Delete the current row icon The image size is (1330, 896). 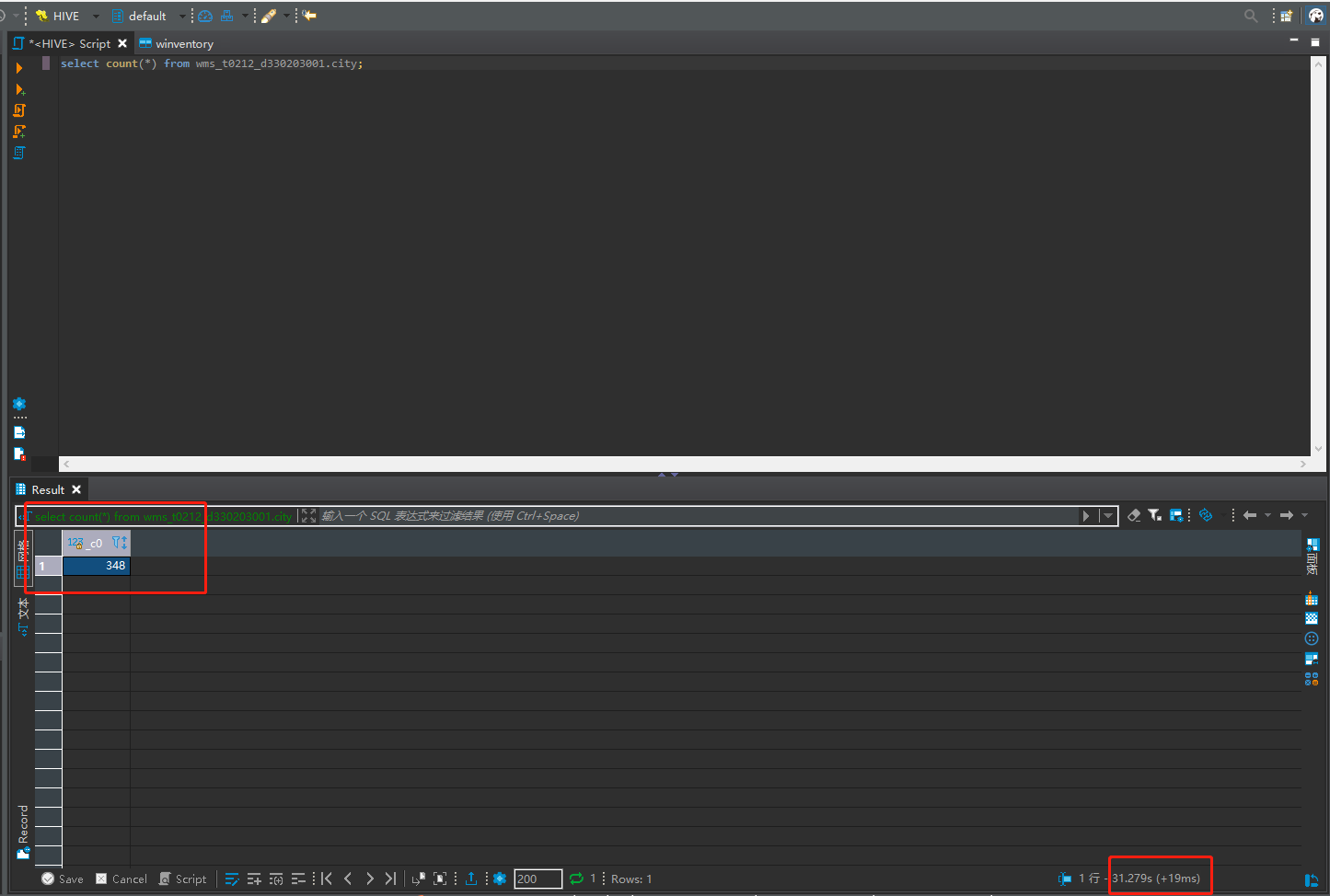coord(298,879)
